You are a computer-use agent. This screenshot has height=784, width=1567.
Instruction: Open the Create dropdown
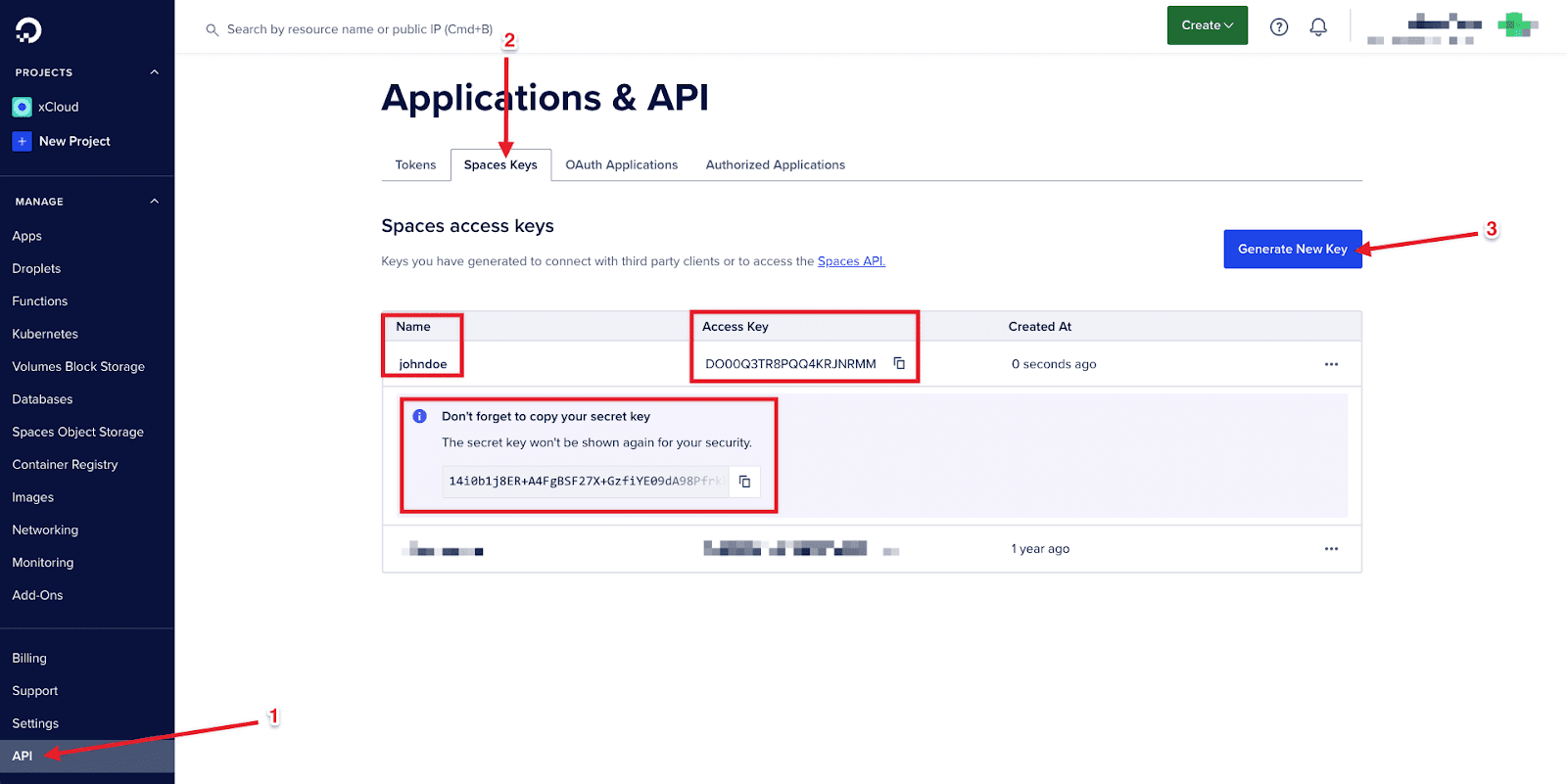(1207, 25)
